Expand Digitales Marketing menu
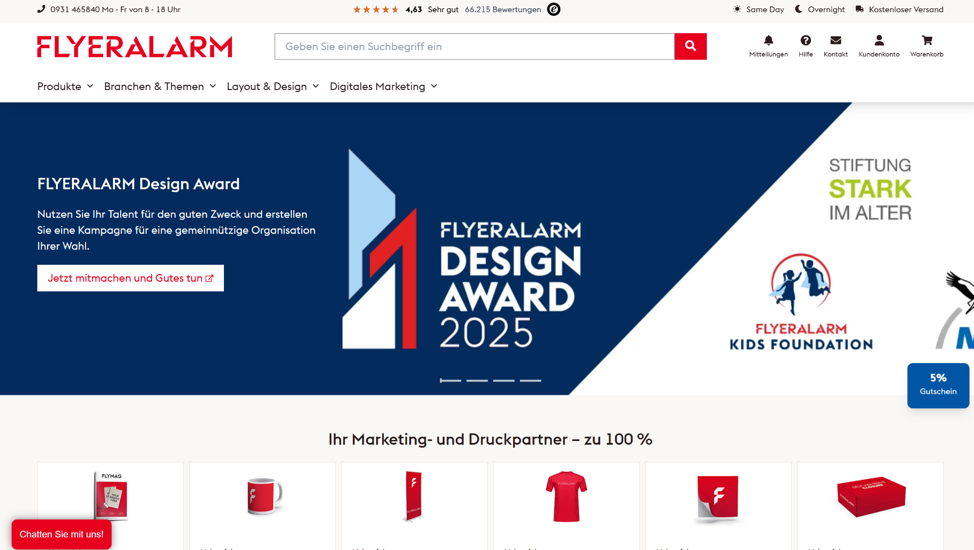 [x=383, y=86]
